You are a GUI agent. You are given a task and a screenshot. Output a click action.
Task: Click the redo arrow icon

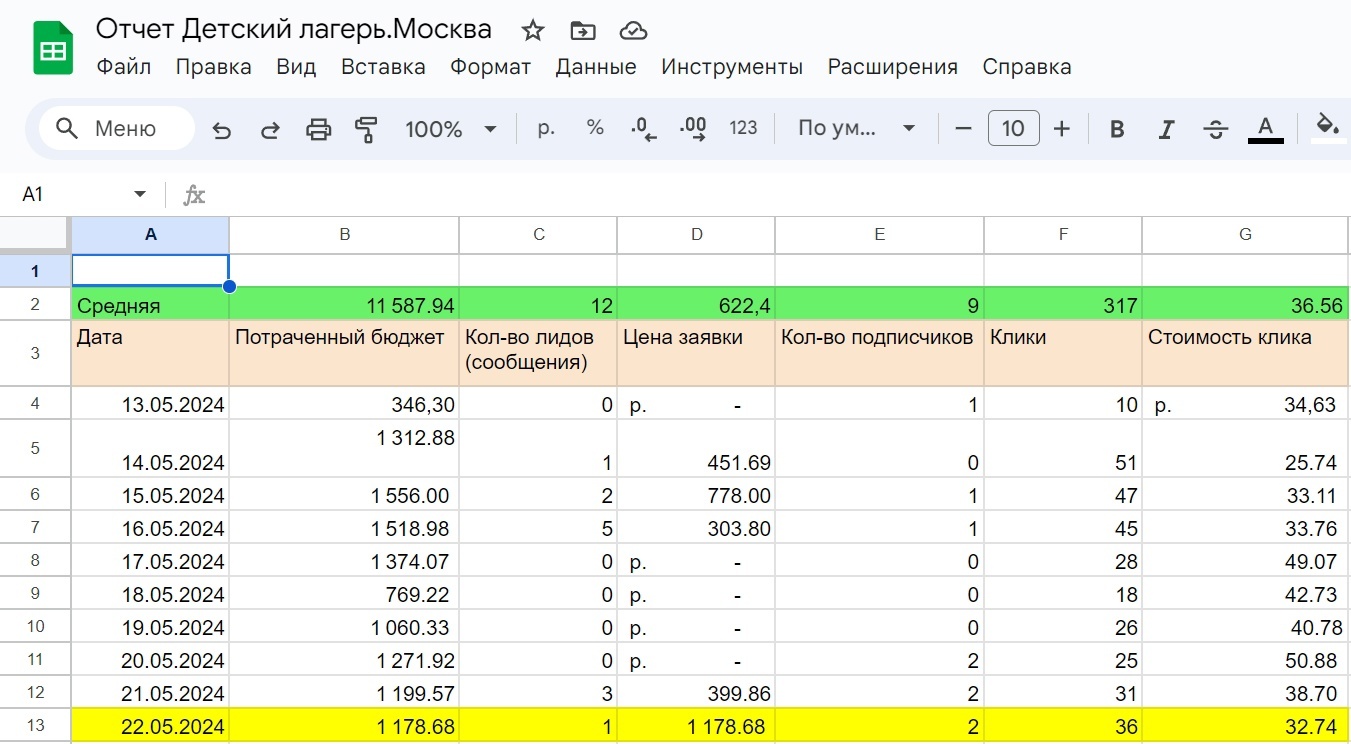coord(270,129)
